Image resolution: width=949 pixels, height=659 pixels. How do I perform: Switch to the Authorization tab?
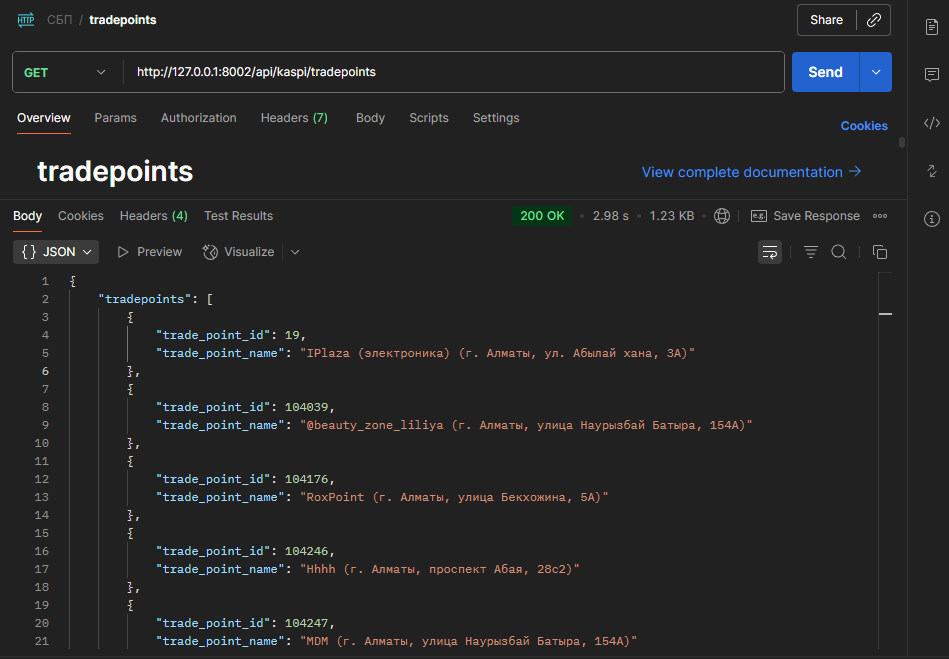pos(198,118)
